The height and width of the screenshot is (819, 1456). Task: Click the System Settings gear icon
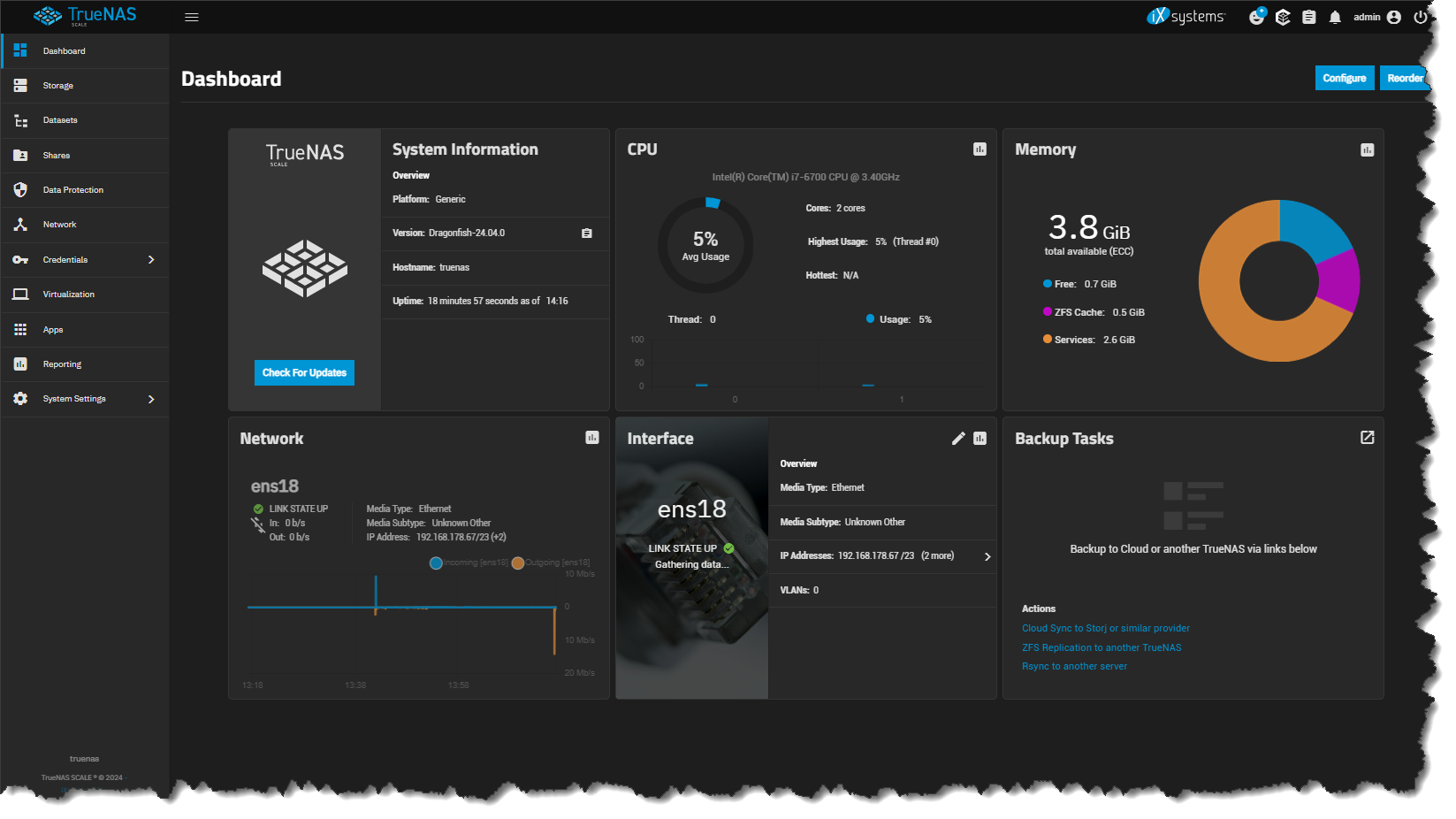pos(20,399)
